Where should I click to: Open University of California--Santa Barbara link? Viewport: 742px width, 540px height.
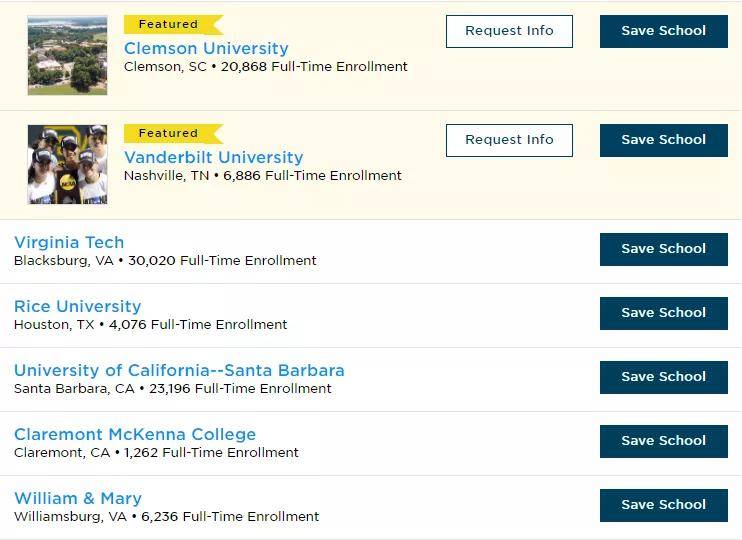click(179, 370)
